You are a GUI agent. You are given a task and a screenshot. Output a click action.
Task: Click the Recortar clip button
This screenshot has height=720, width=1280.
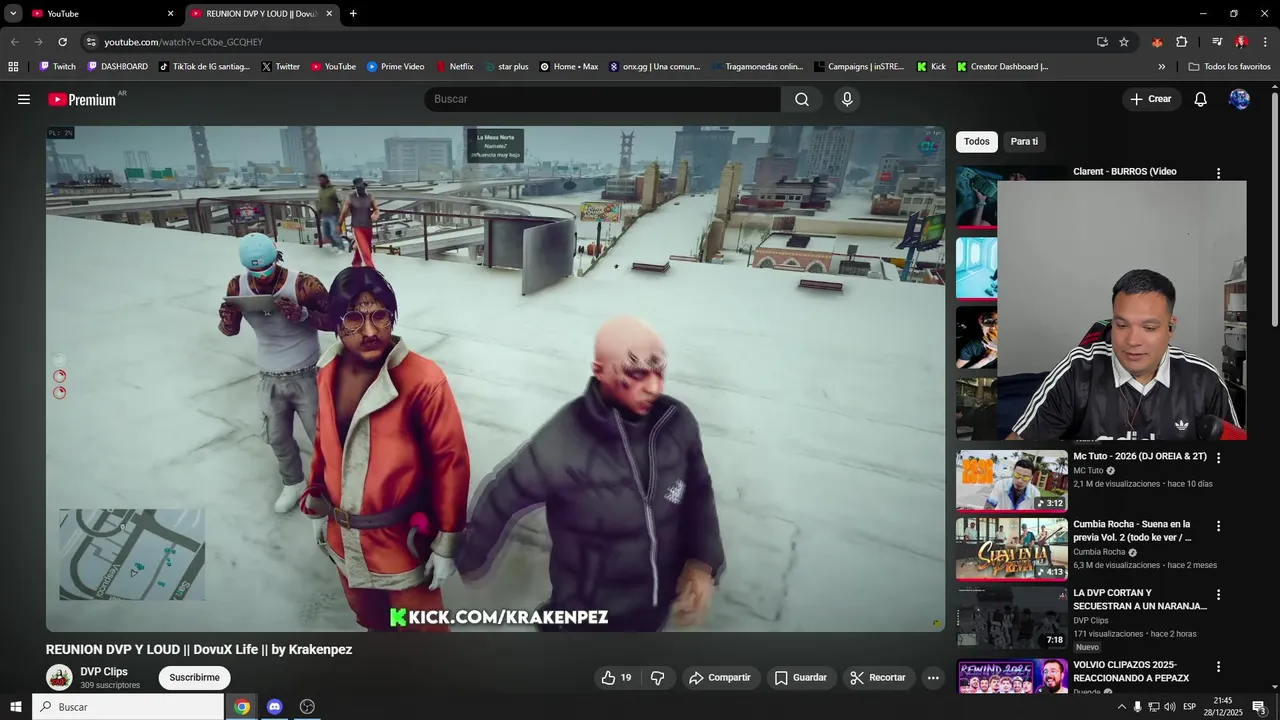coord(878,678)
